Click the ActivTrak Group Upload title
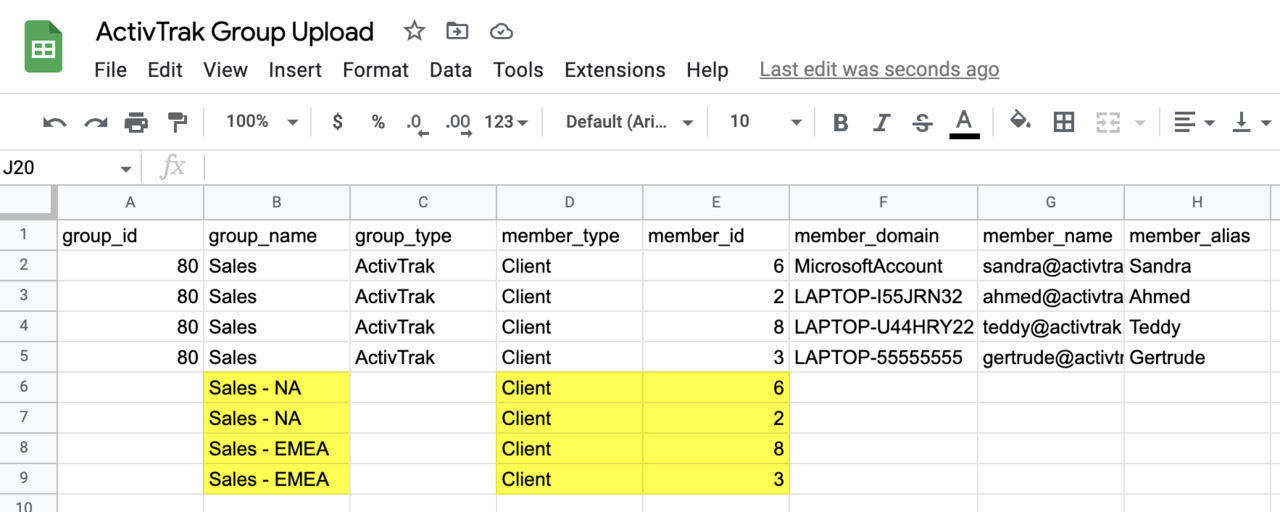The height and width of the screenshot is (512, 1280). point(235,31)
